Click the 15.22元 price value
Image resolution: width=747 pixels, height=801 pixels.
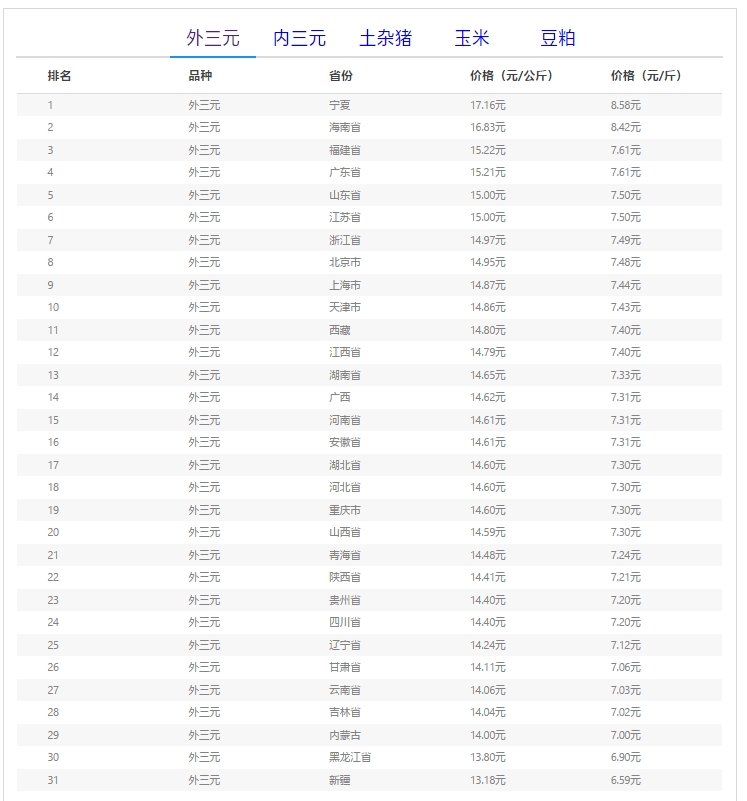[488, 150]
